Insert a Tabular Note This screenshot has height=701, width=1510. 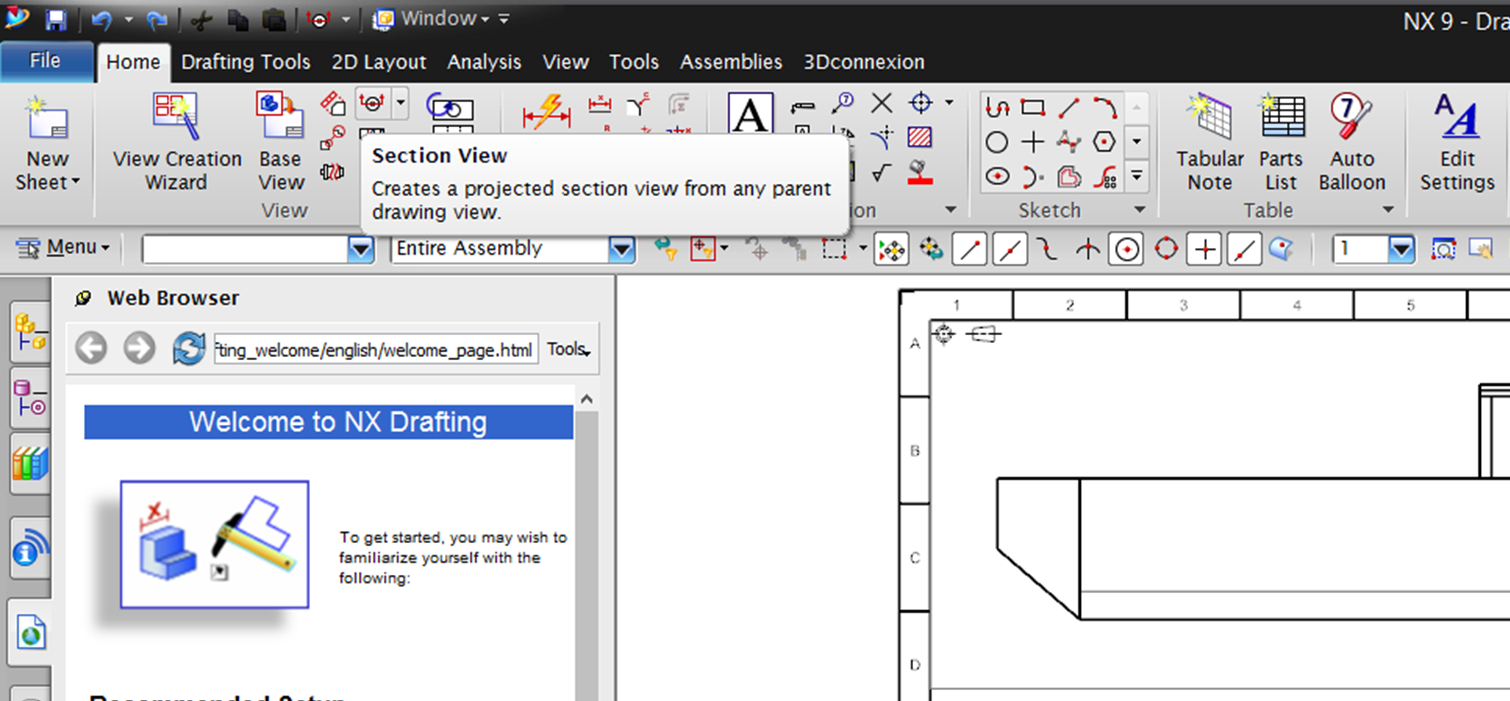(x=1209, y=144)
